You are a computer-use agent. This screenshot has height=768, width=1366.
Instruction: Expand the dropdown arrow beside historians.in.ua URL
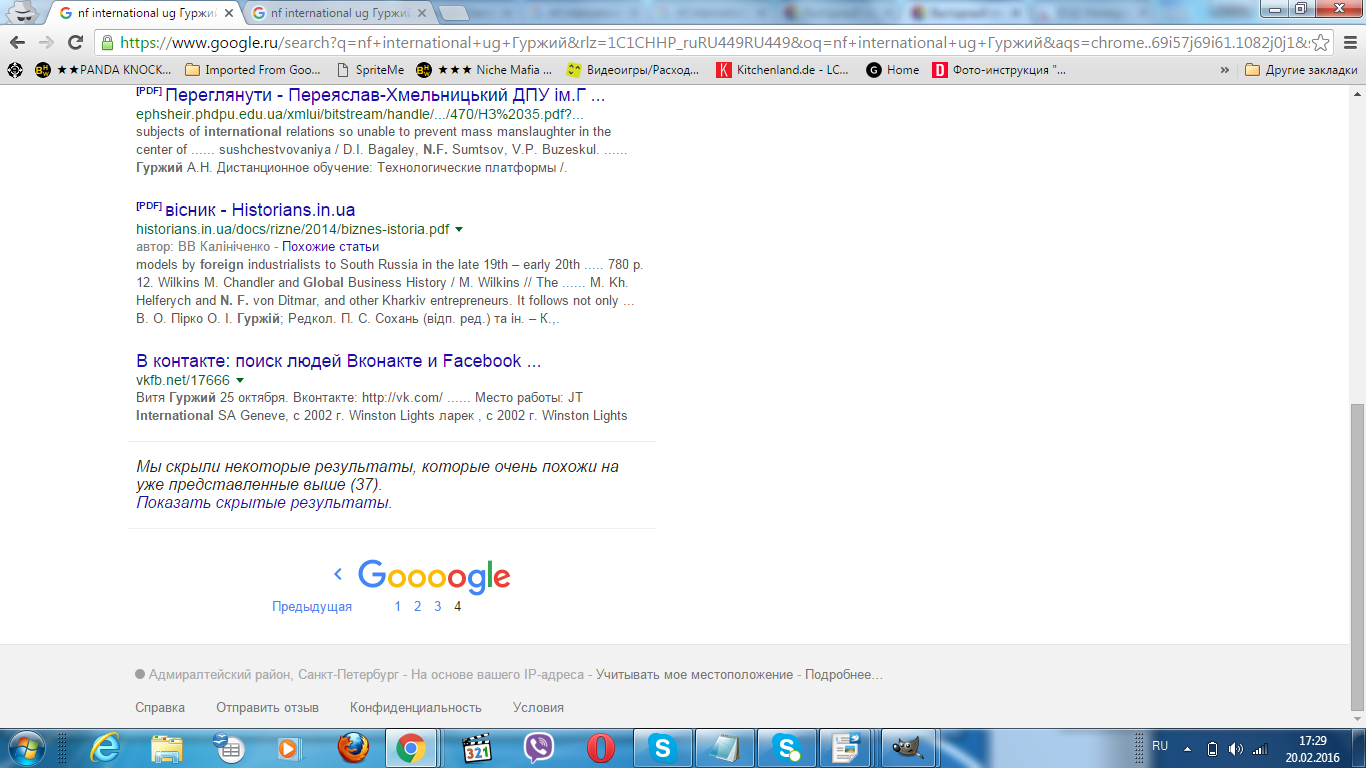[x=459, y=229]
